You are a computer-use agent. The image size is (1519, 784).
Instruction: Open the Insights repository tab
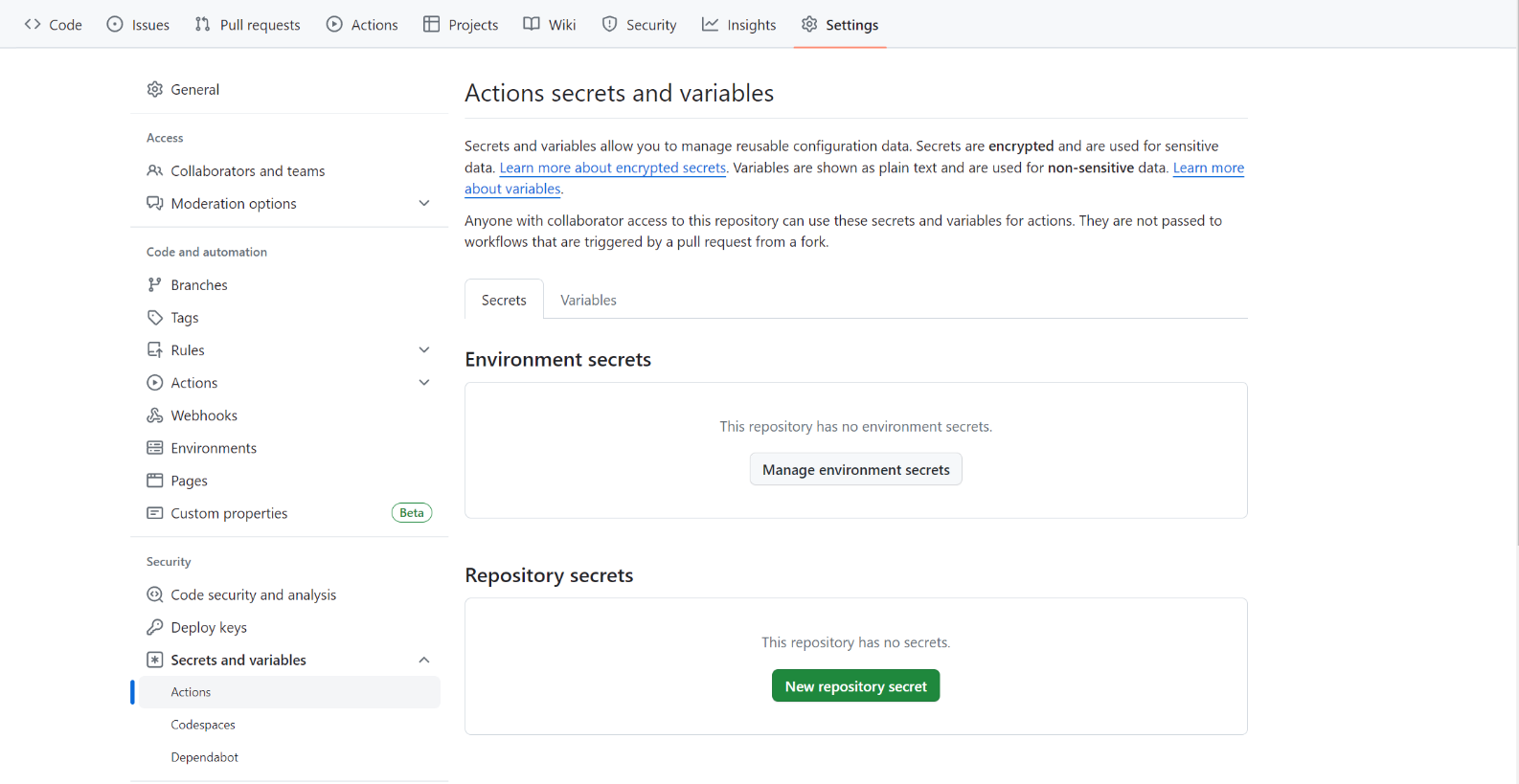tap(739, 25)
